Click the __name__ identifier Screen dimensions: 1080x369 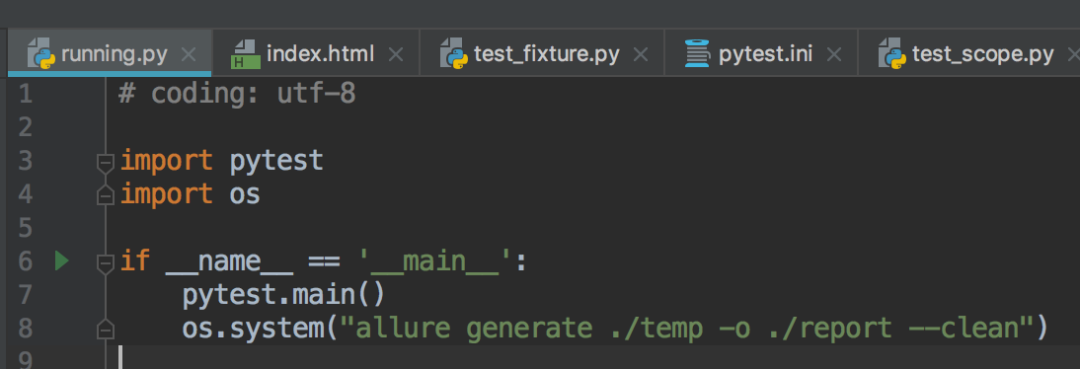[229, 263]
